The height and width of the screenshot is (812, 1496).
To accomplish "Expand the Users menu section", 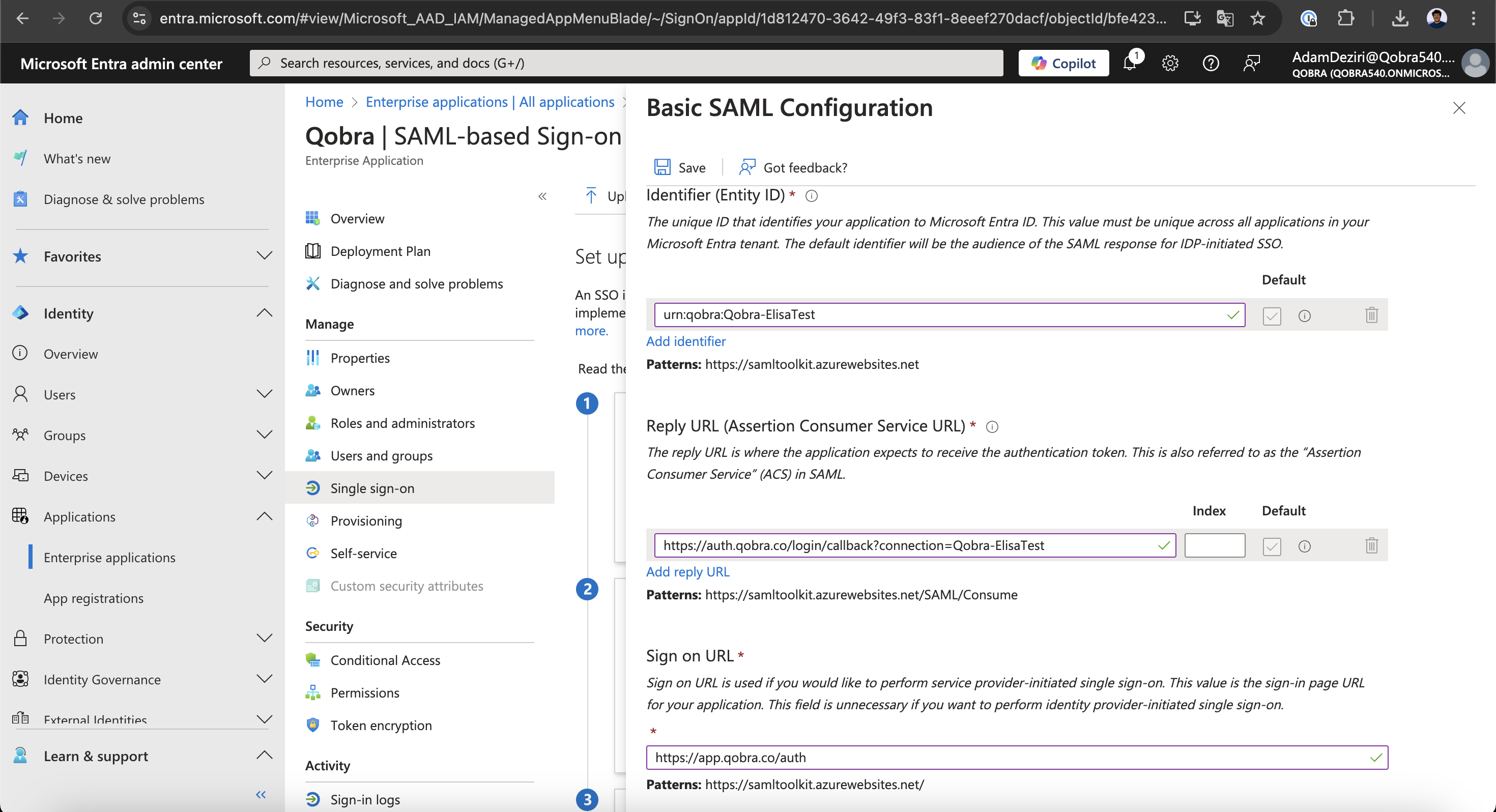I will (x=264, y=394).
